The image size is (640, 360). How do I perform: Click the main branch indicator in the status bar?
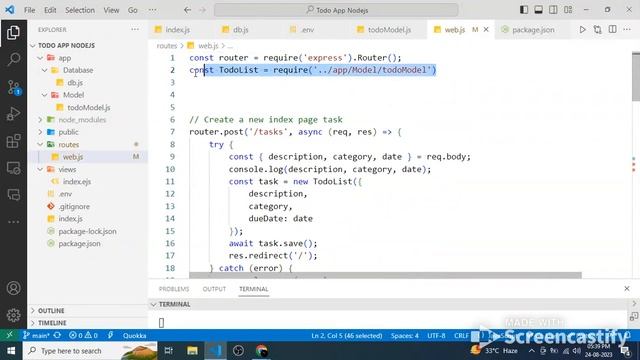click(36, 336)
